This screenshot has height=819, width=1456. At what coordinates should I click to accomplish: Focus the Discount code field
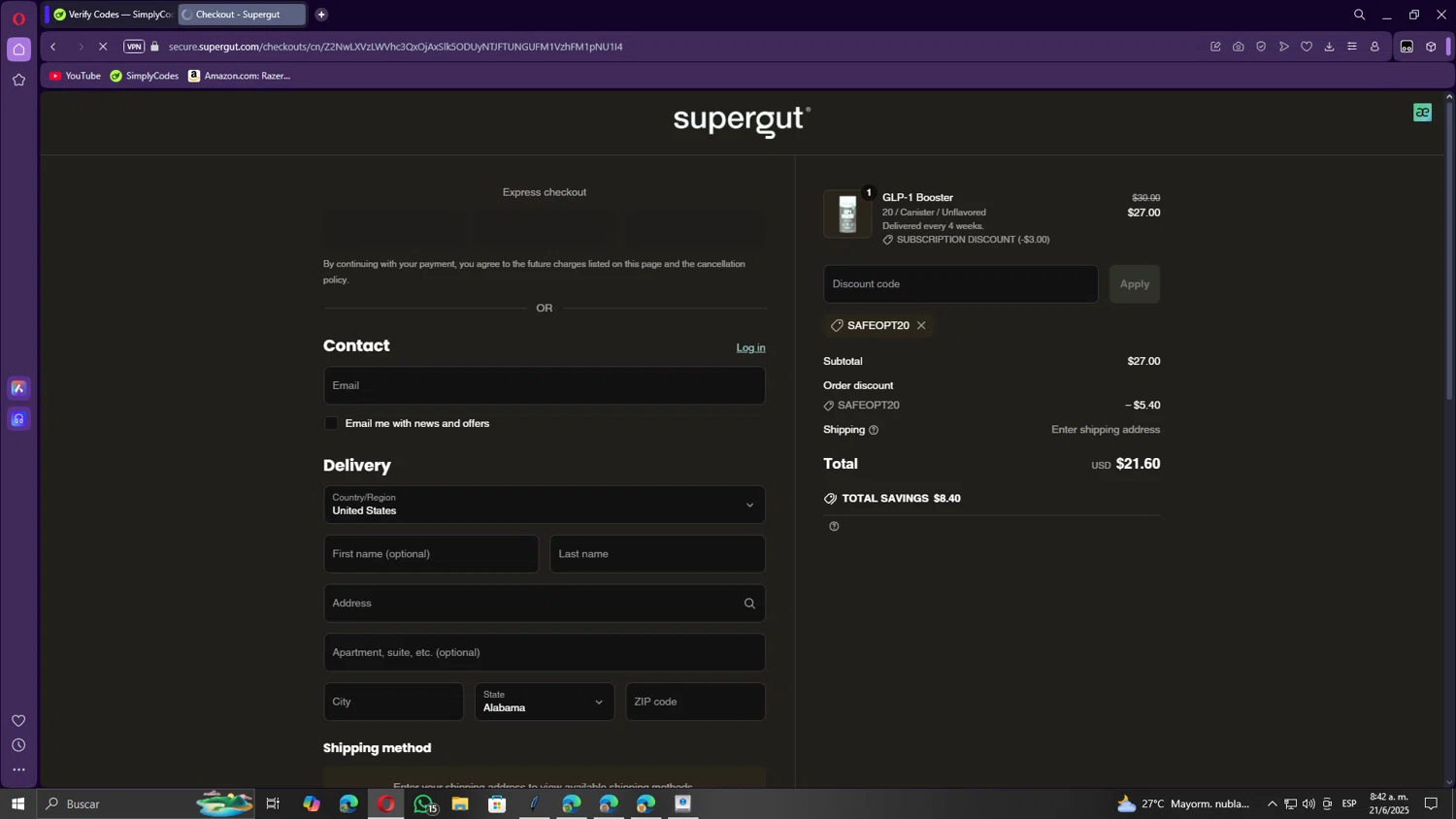961,284
